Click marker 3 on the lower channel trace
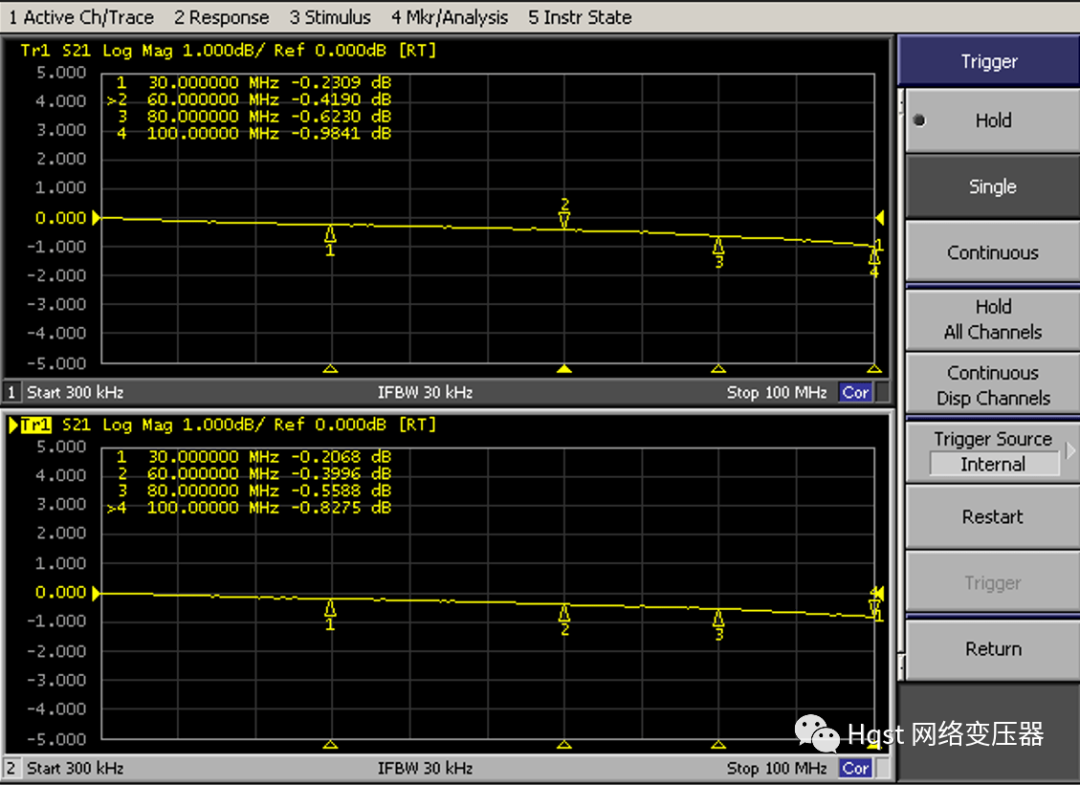 718,620
